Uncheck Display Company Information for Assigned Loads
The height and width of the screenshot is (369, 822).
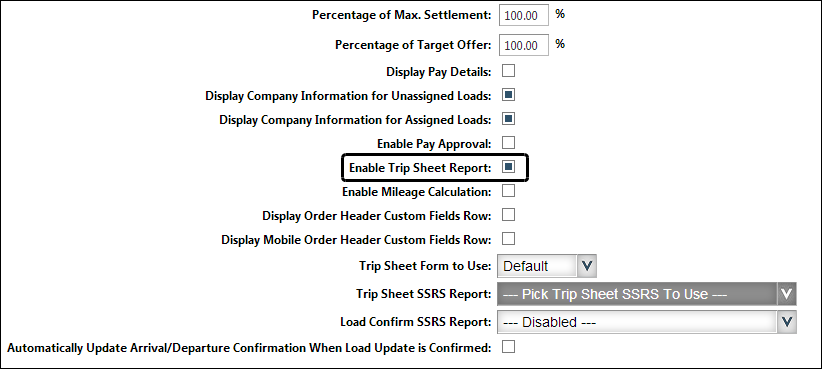pyautogui.click(x=508, y=119)
